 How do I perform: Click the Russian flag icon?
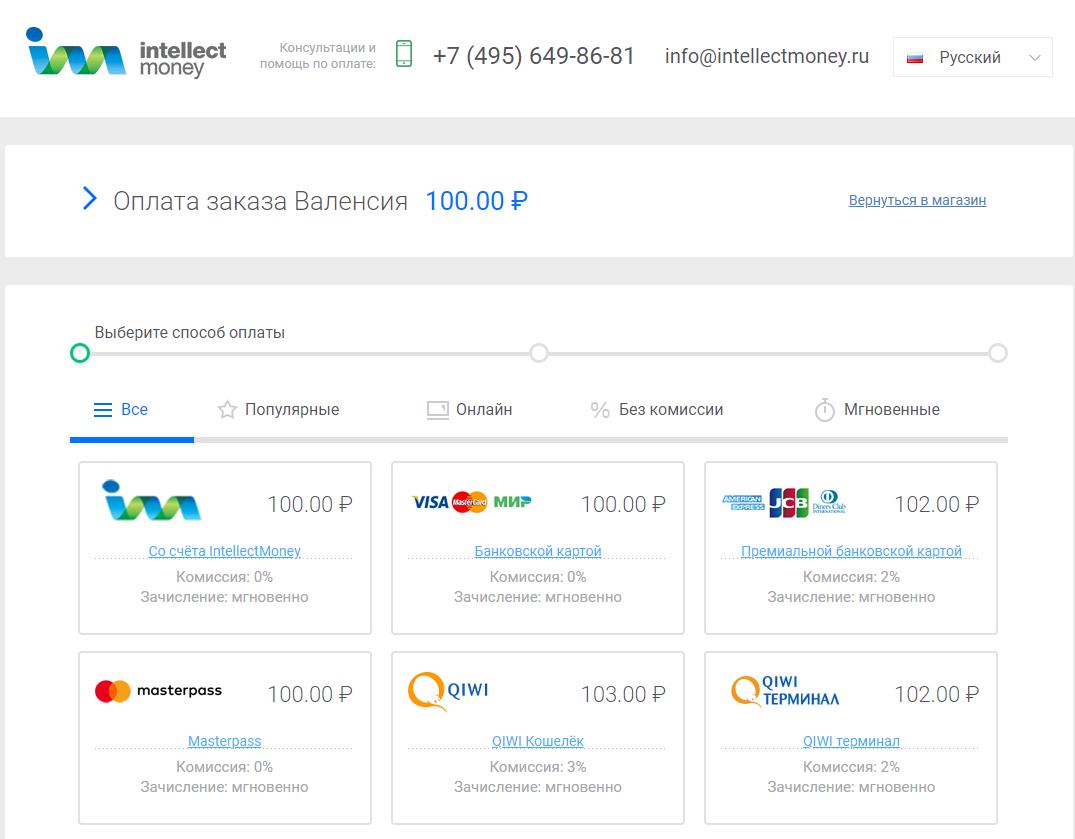point(915,58)
